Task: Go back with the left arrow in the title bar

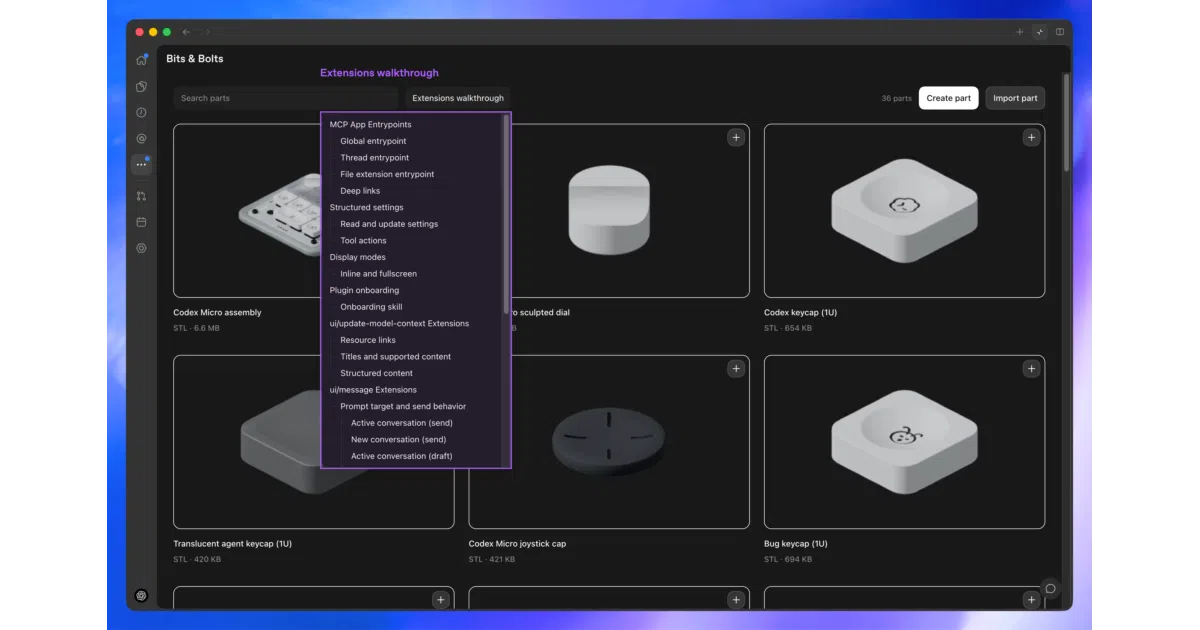Action: pos(186,32)
